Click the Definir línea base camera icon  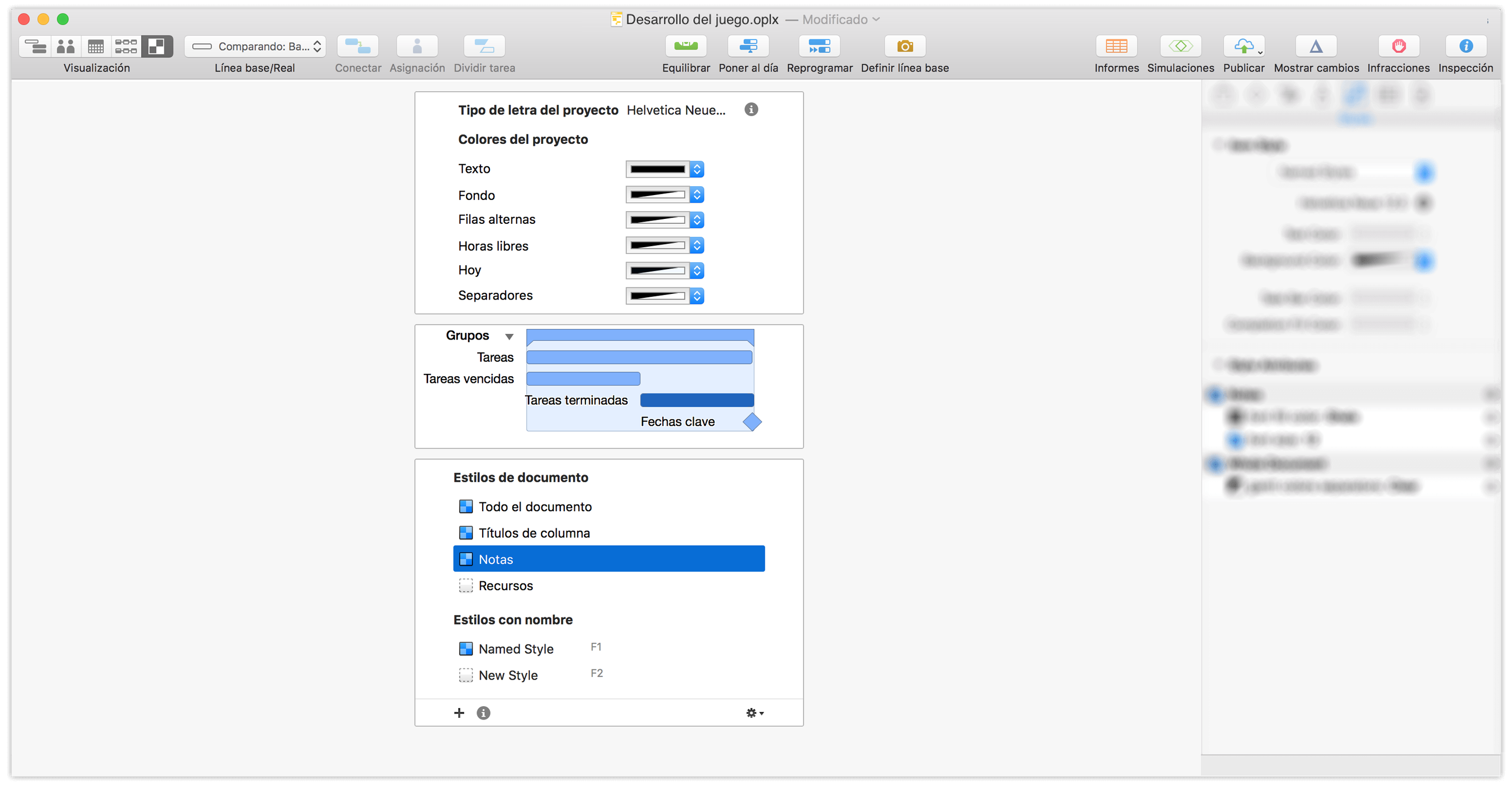[904, 46]
